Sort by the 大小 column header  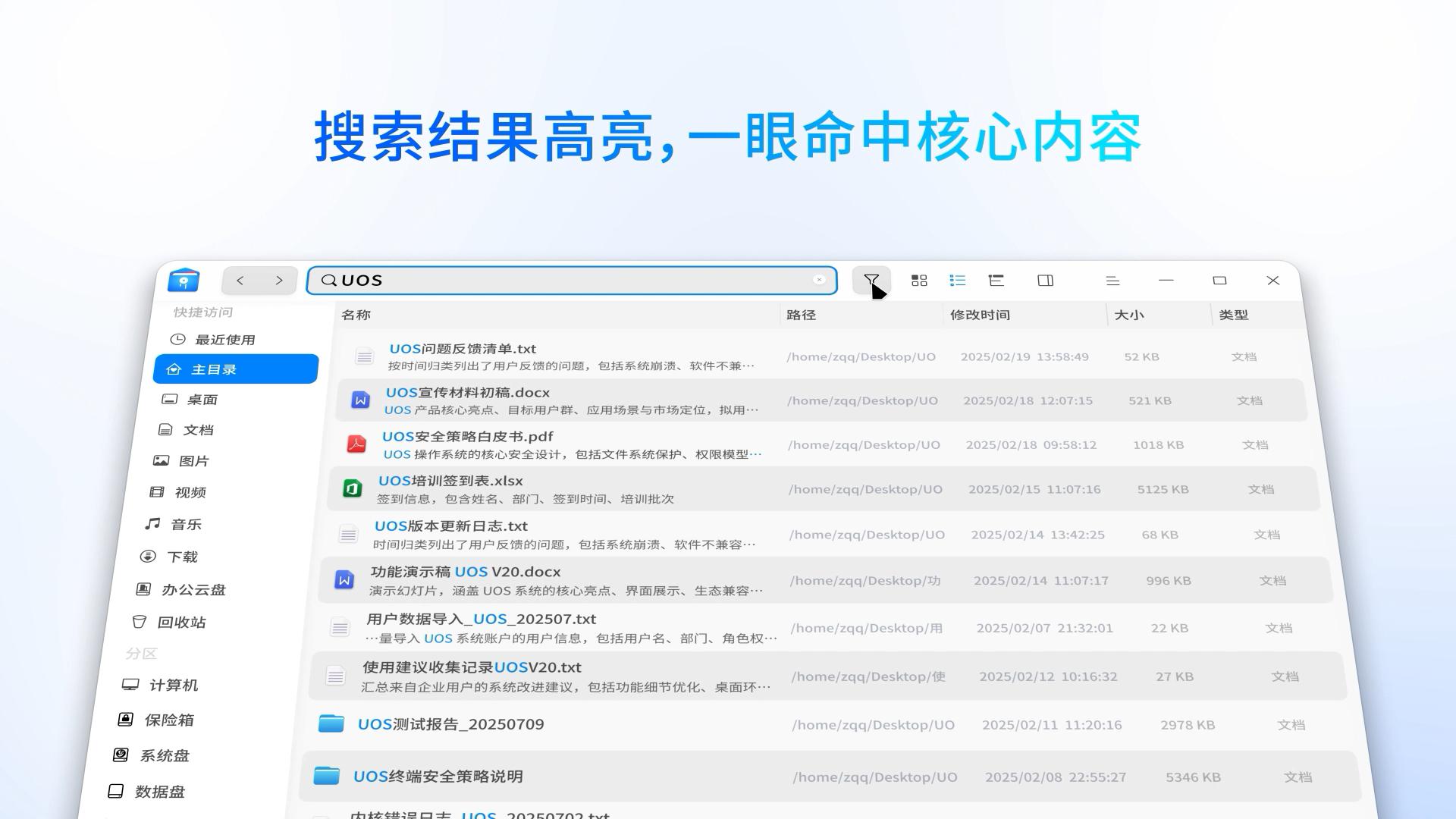click(1128, 315)
